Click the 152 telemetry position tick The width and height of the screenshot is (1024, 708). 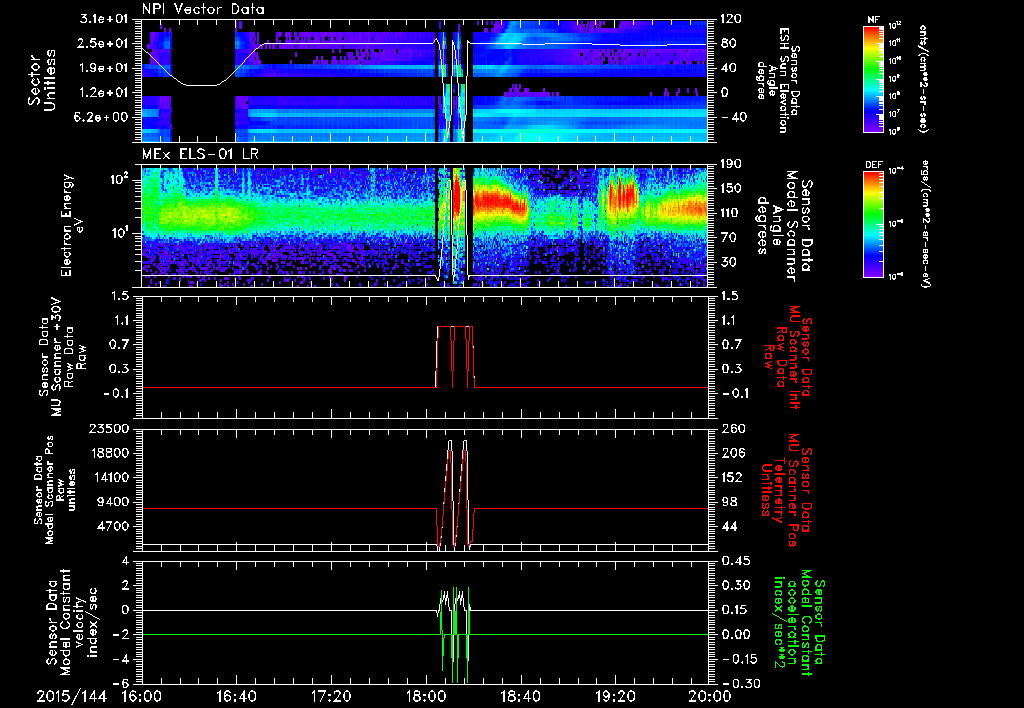point(731,477)
